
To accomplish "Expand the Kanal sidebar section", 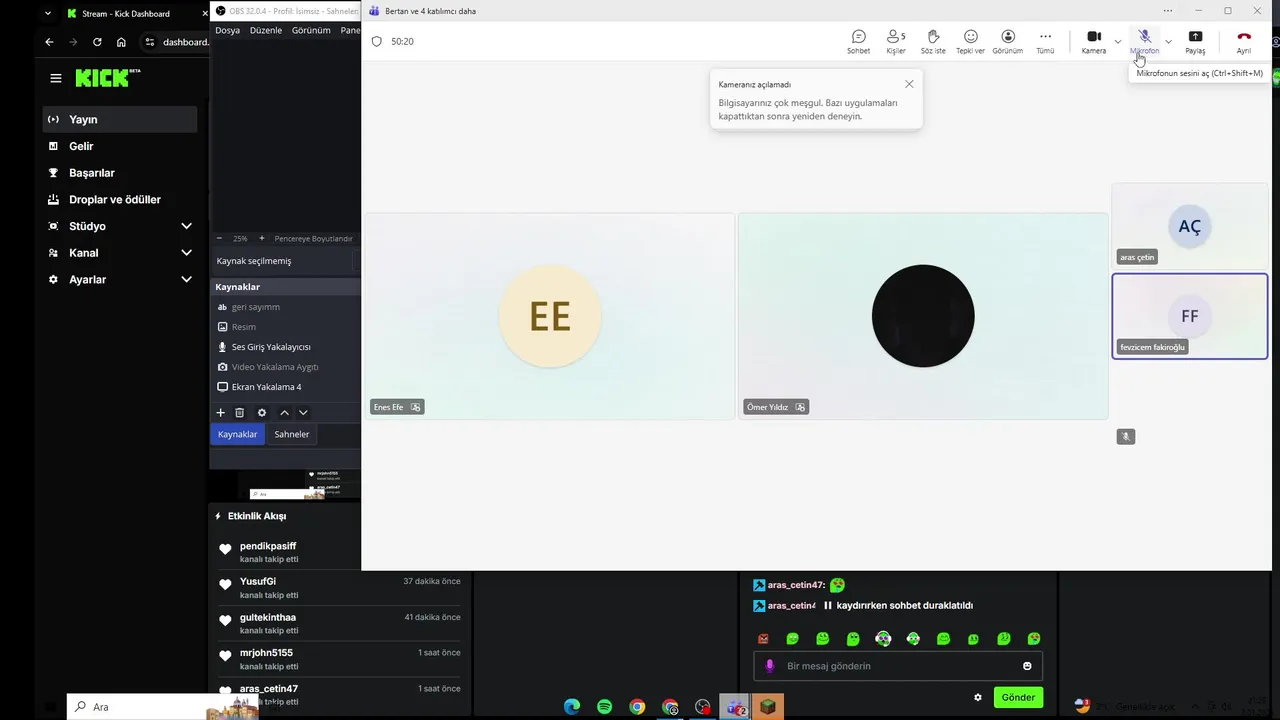I will click(120, 253).
